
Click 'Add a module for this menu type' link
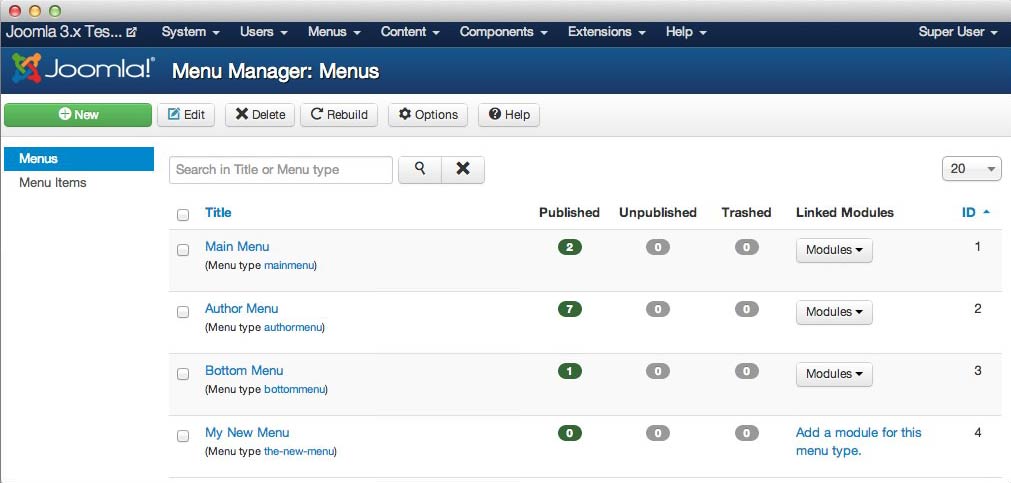click(858, 441)
